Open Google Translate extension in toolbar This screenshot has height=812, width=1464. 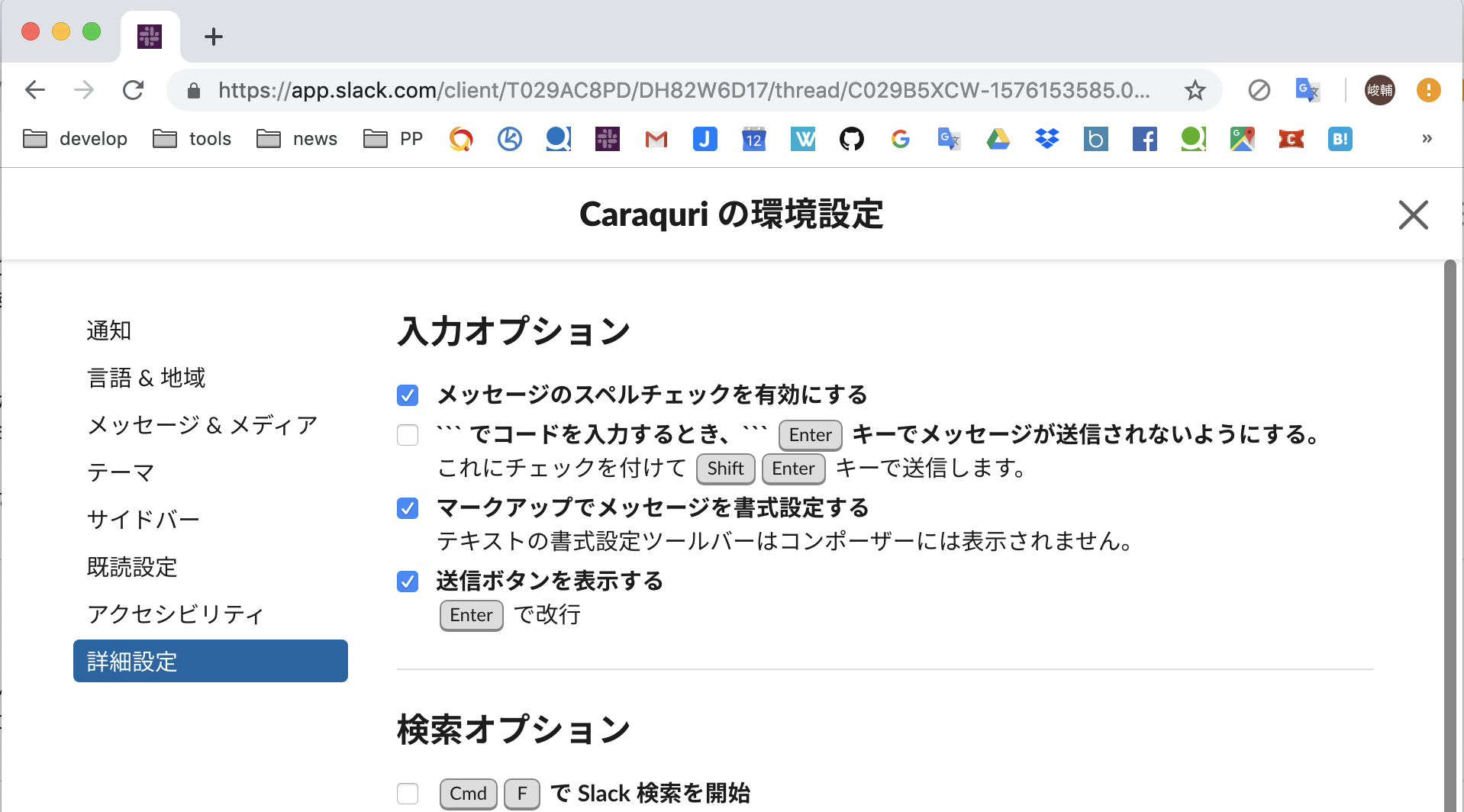click(1308, 90)
